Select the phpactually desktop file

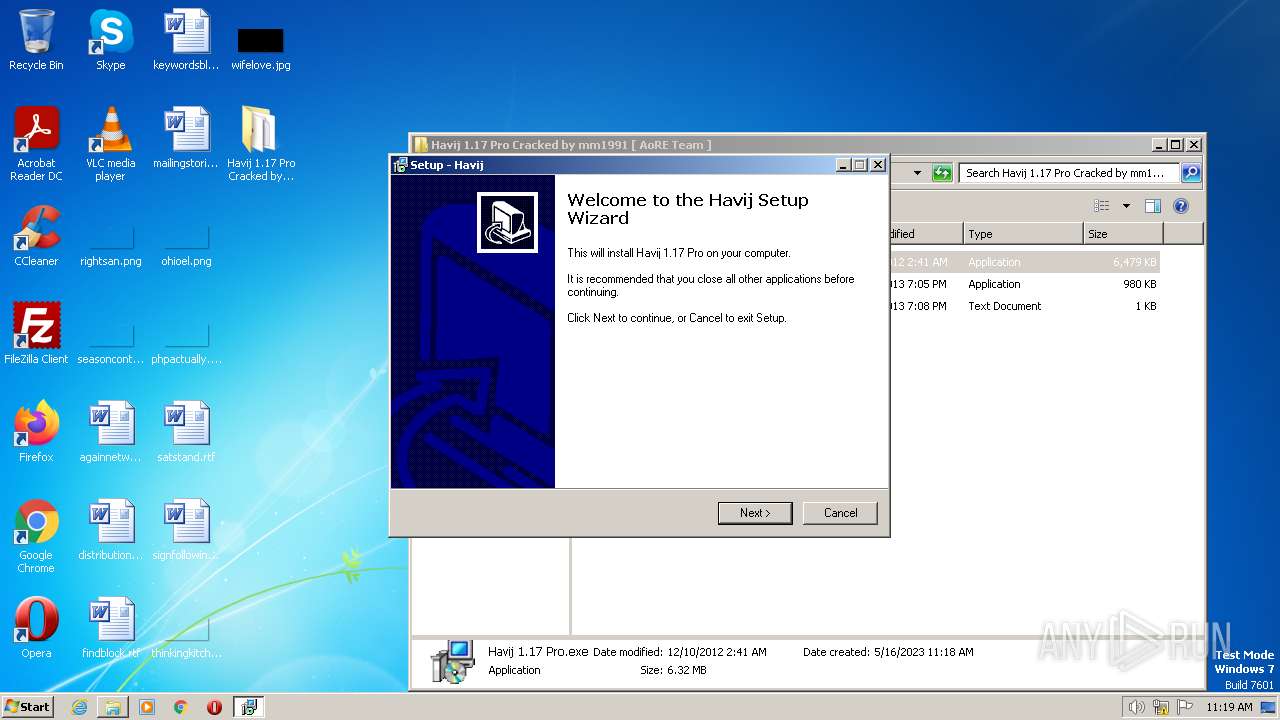pos(186,344)
